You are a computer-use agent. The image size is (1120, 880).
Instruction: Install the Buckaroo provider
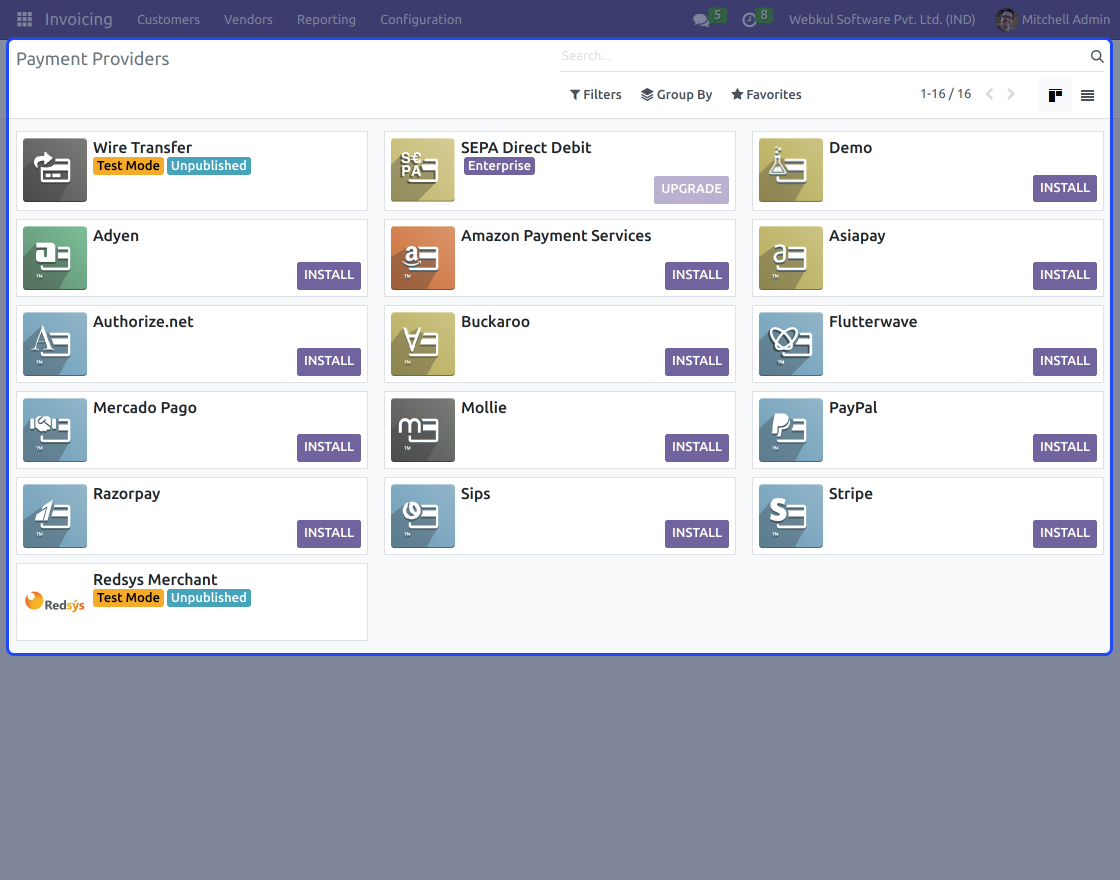coord(696,361)
